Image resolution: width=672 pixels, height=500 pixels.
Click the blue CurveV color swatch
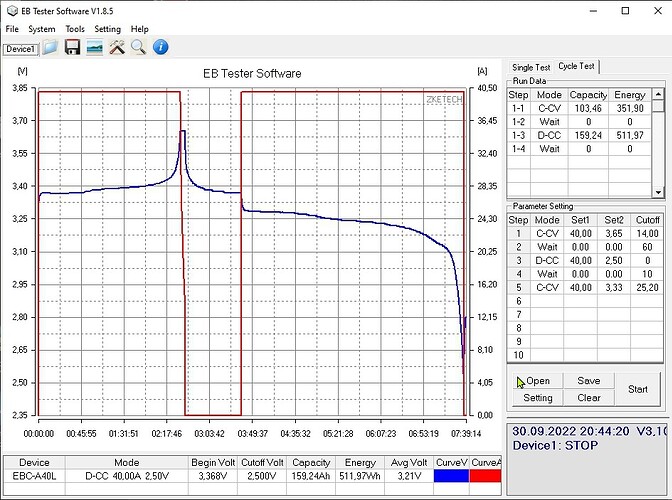[x=451, y=476]
